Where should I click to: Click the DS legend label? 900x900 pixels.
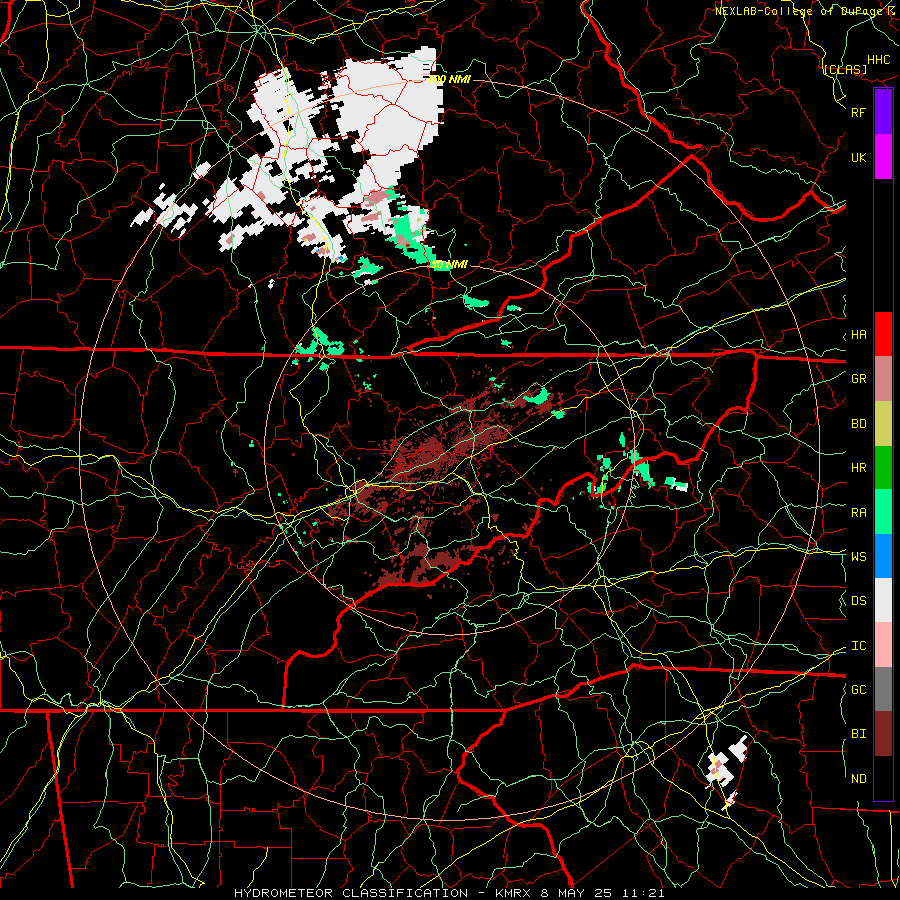point(858,601)
